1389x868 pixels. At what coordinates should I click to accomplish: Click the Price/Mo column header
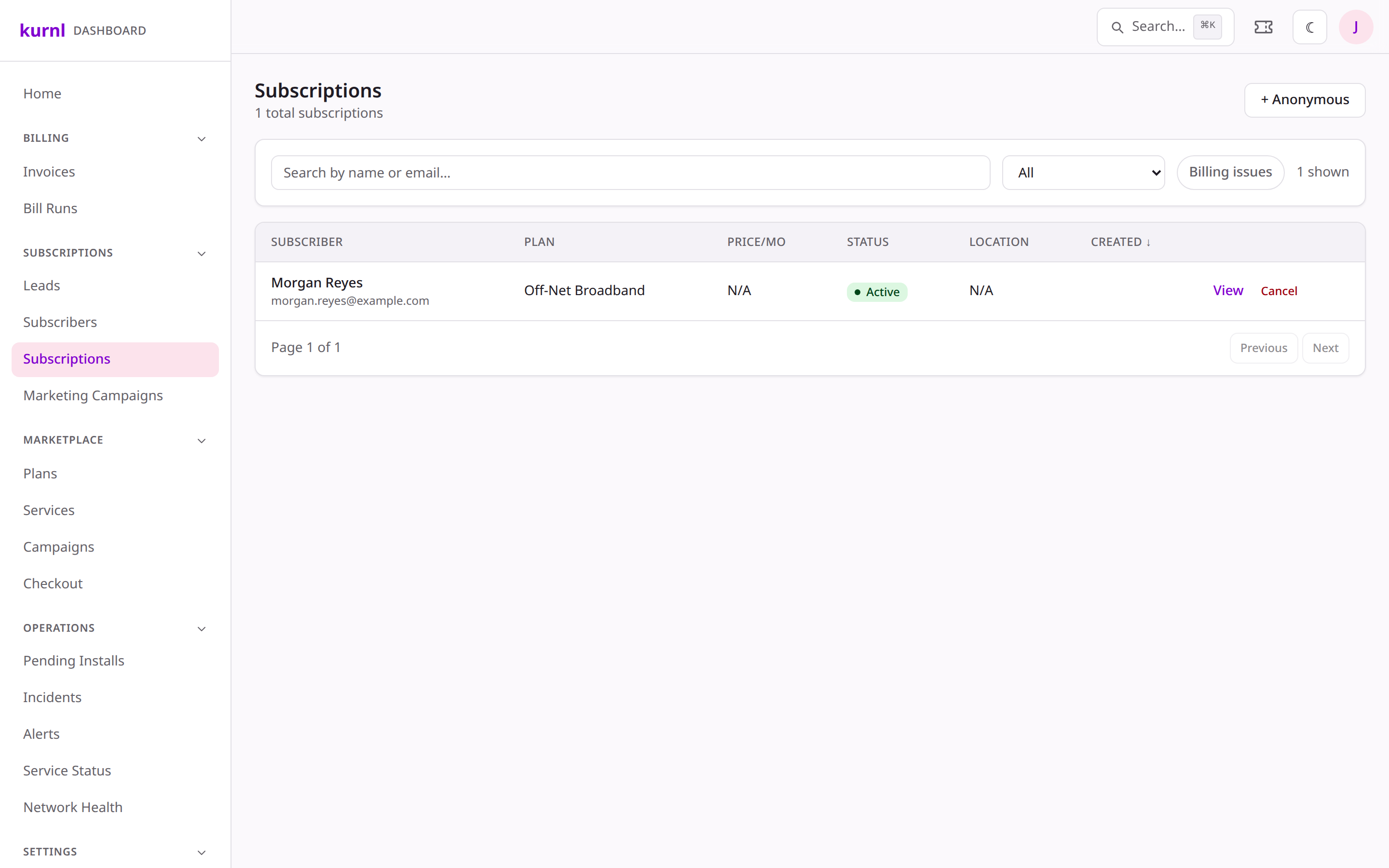pos(756,242)
